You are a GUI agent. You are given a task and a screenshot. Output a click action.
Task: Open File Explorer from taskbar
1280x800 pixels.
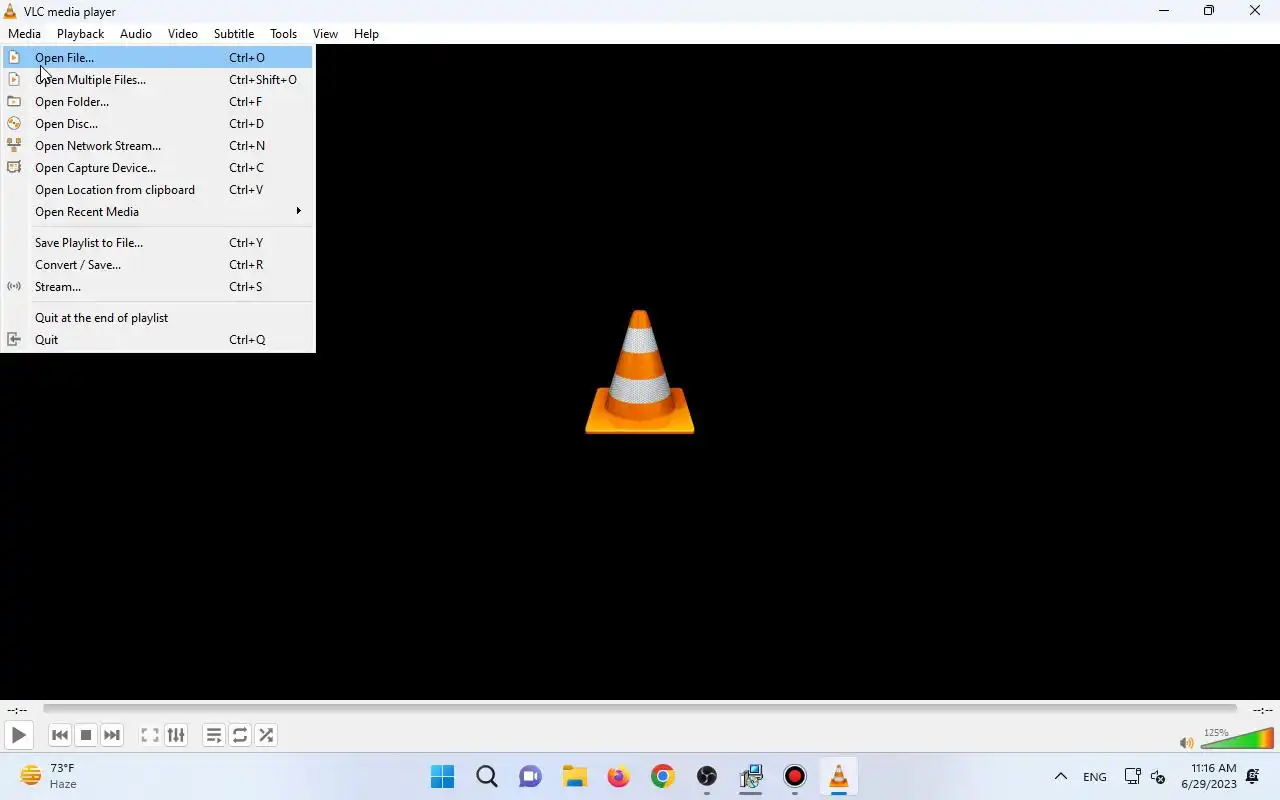[x=574, y=777]
